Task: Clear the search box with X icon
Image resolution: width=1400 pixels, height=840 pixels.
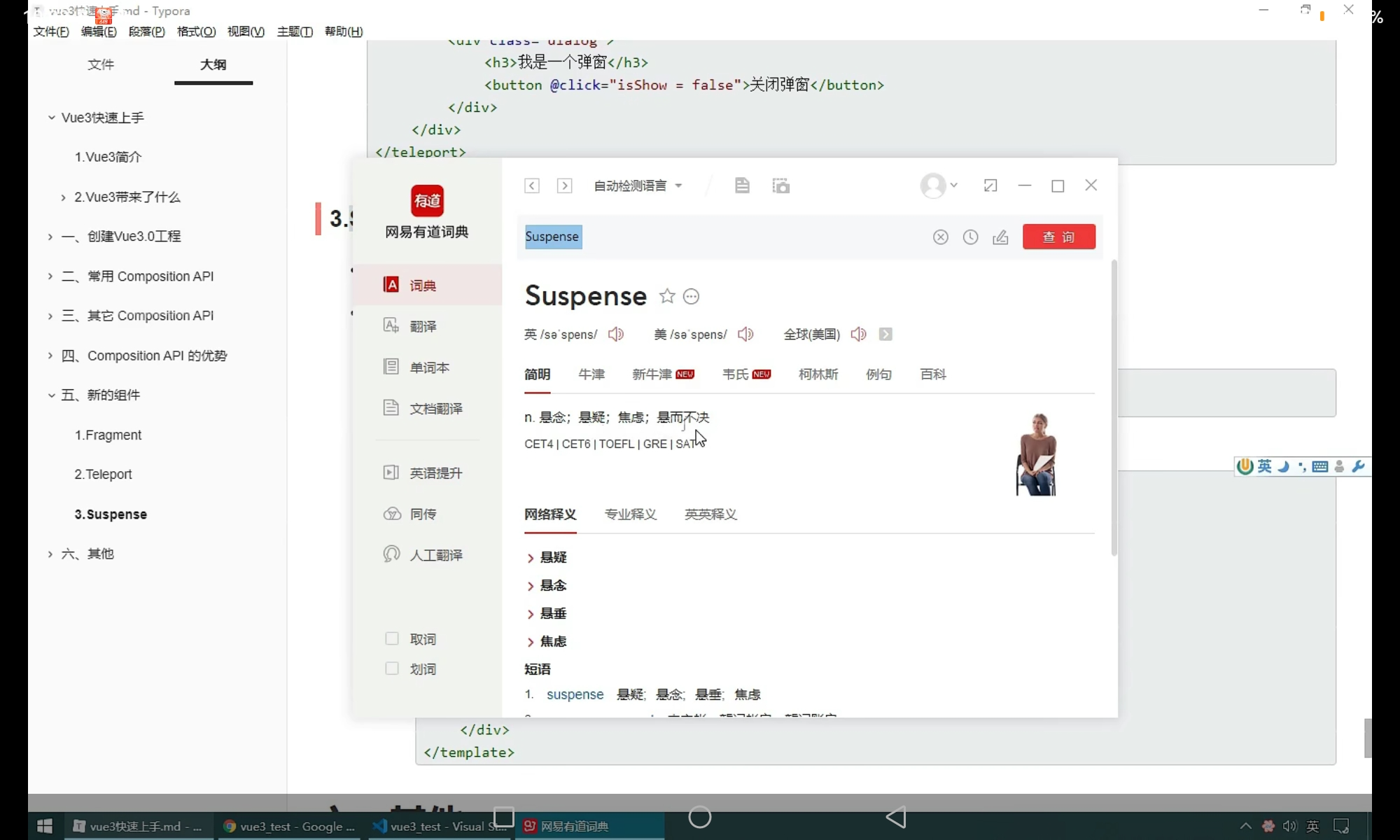Action: (940, 237)
